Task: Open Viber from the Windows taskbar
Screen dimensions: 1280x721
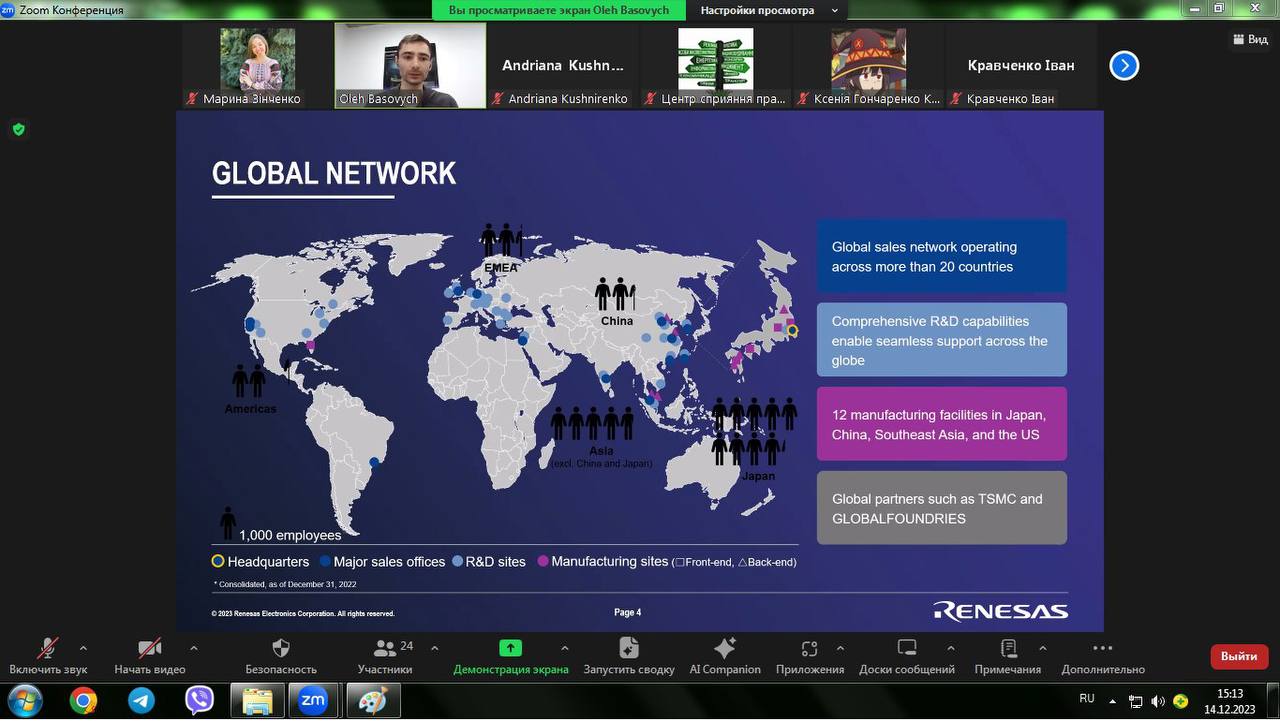Action: pos(199,700)
